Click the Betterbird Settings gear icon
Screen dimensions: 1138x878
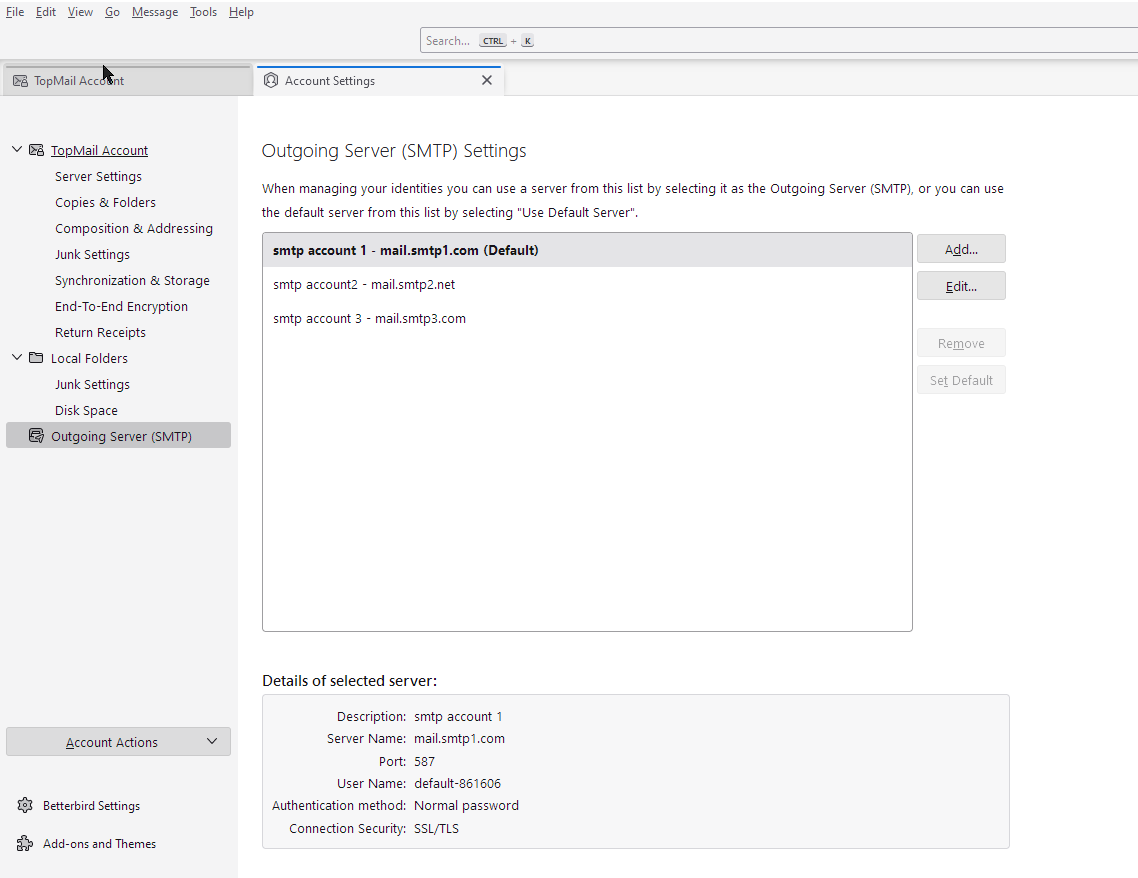[x=25, y=805]
